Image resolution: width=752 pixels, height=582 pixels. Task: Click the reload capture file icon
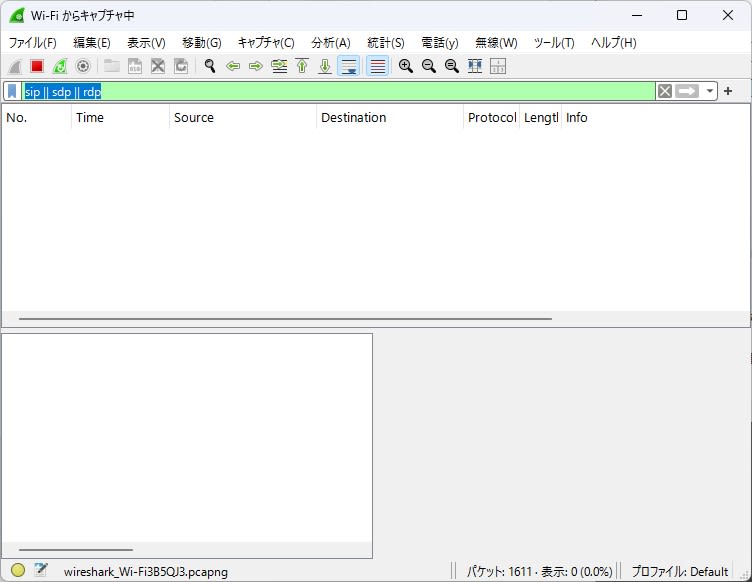181,66
